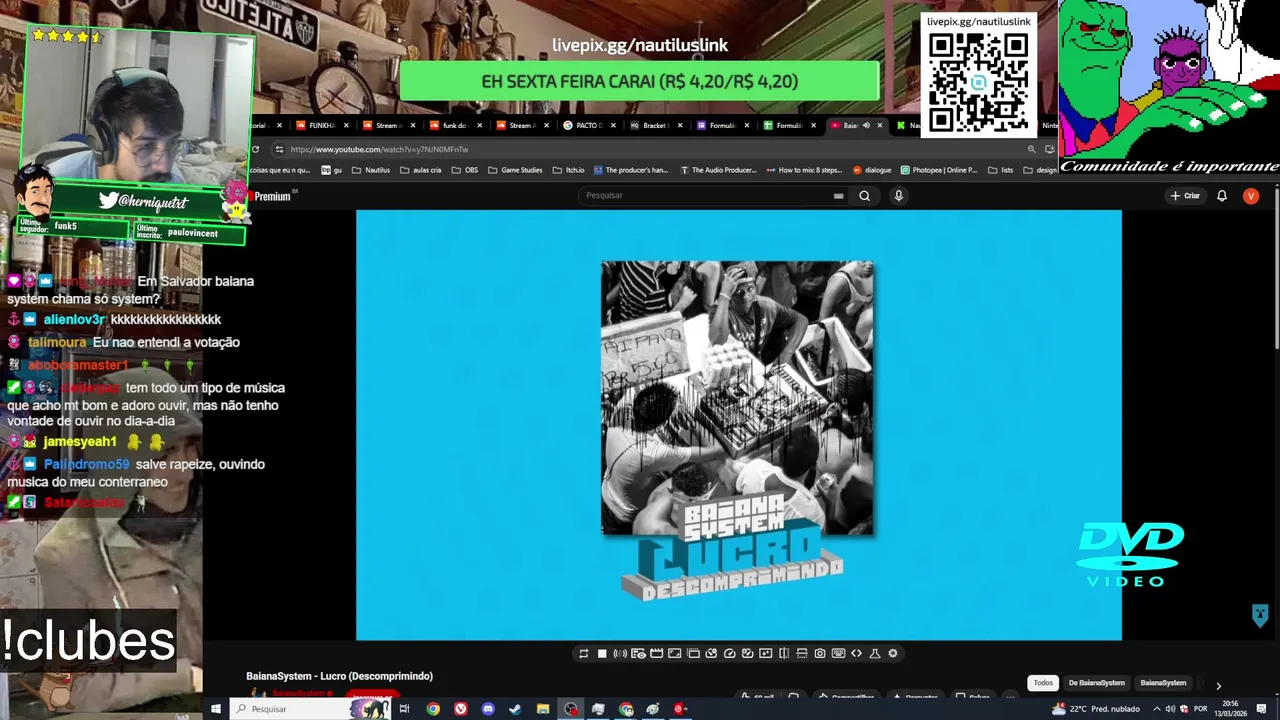Click the Lucro album cover in video
Image resolution: width=1280 pixels, height=720 pixels.
pos(737,398)
